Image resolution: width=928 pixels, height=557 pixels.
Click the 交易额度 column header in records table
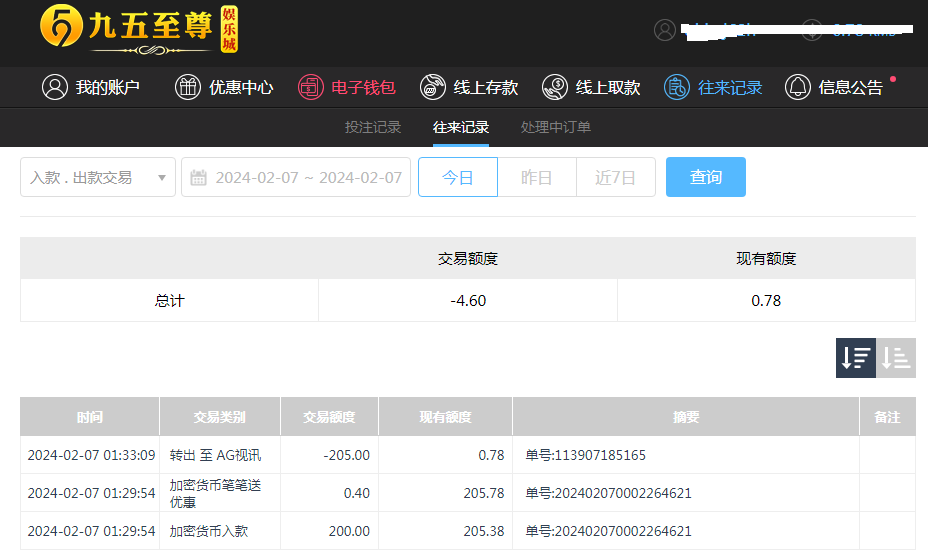(x=329, y=417)
